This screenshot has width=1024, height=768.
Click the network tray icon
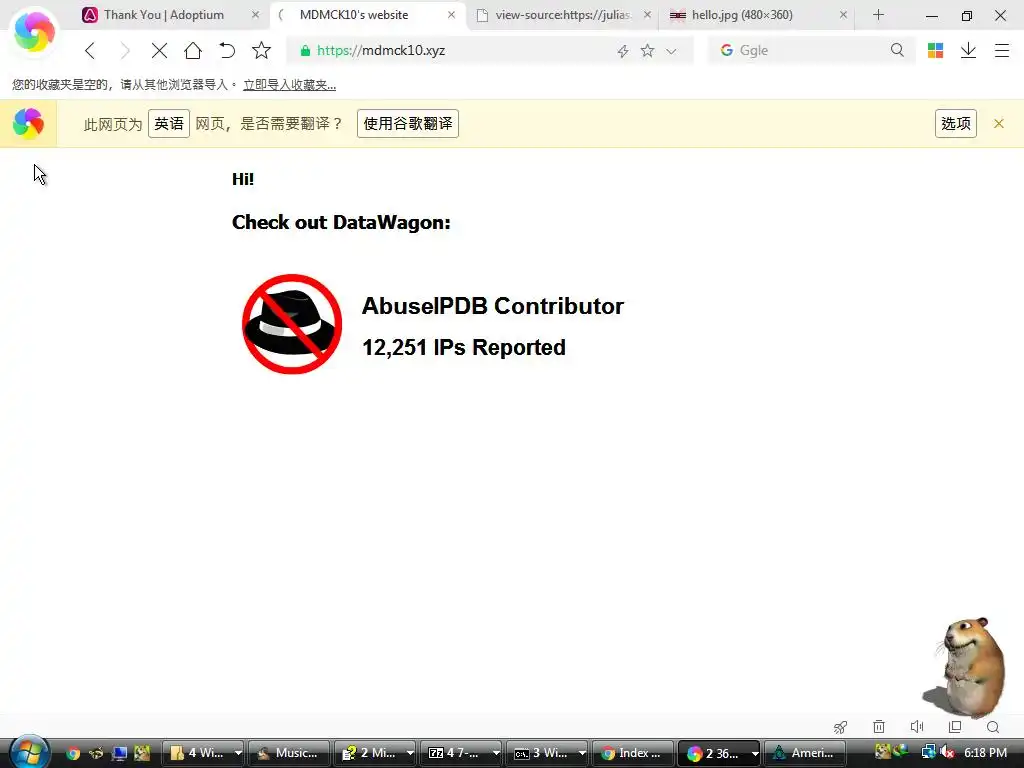pyautogui.click(x=928, y=752)
